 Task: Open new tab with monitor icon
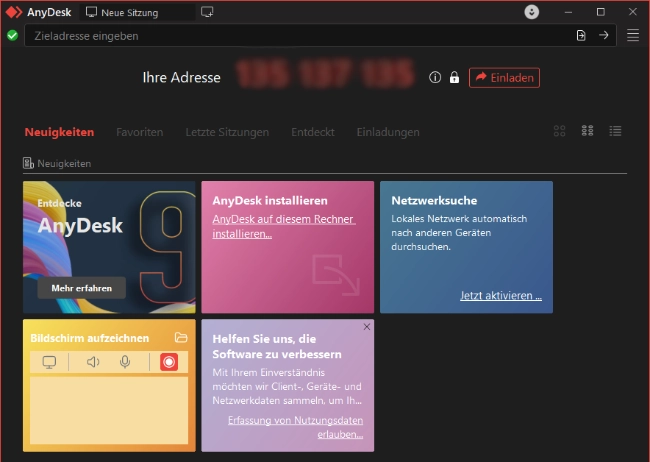207,12
